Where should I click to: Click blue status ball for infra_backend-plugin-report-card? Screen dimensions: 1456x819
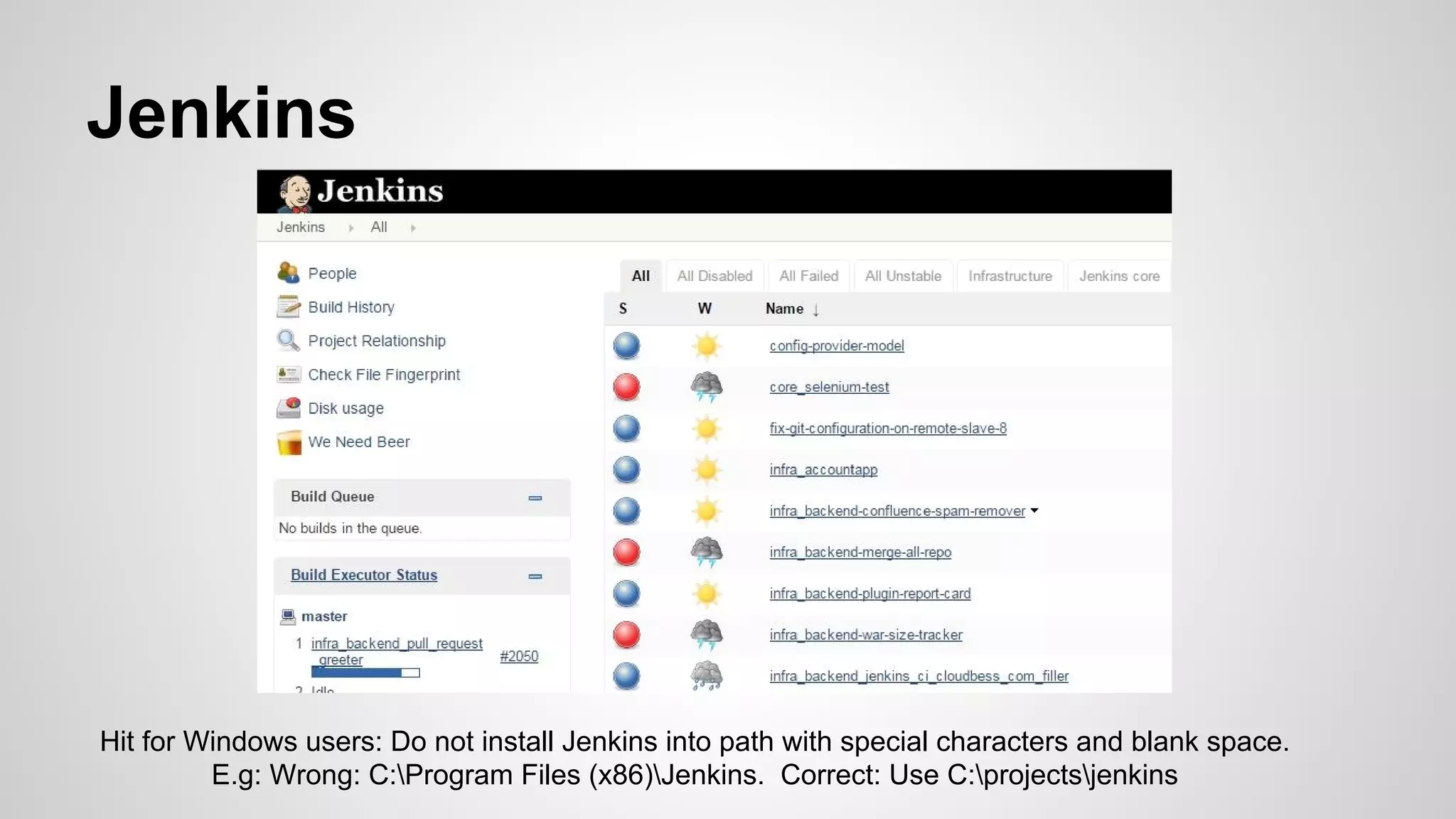[626, 594]
